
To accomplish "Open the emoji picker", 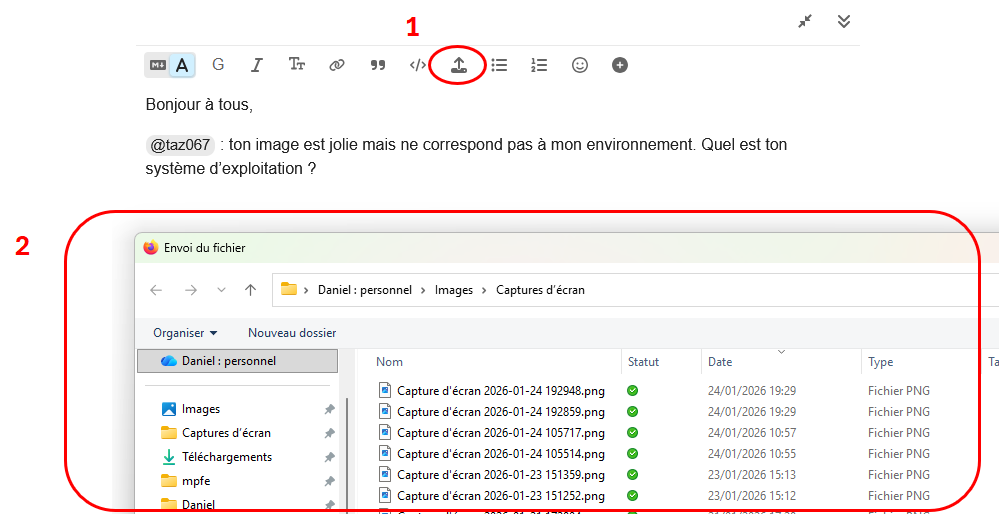I will pos(580,65).
